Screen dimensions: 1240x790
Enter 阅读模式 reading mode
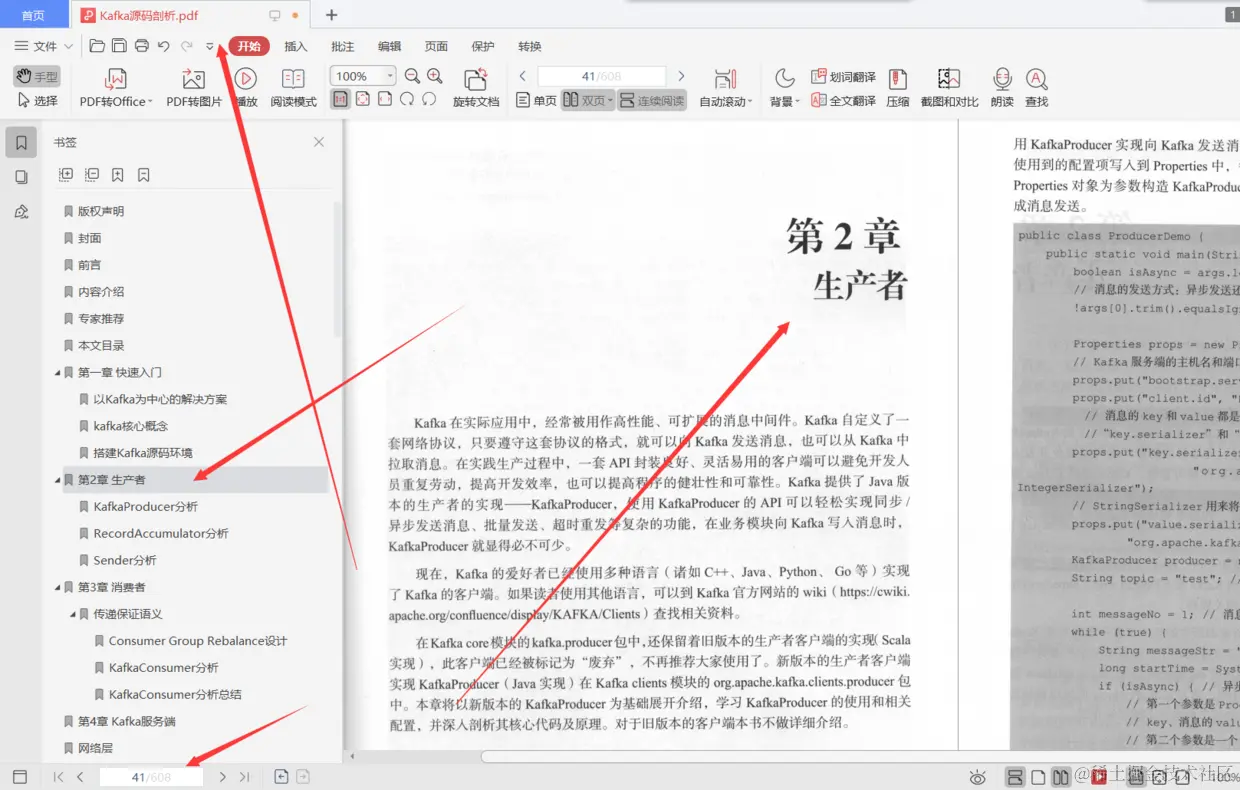click(x=293, y=79)
